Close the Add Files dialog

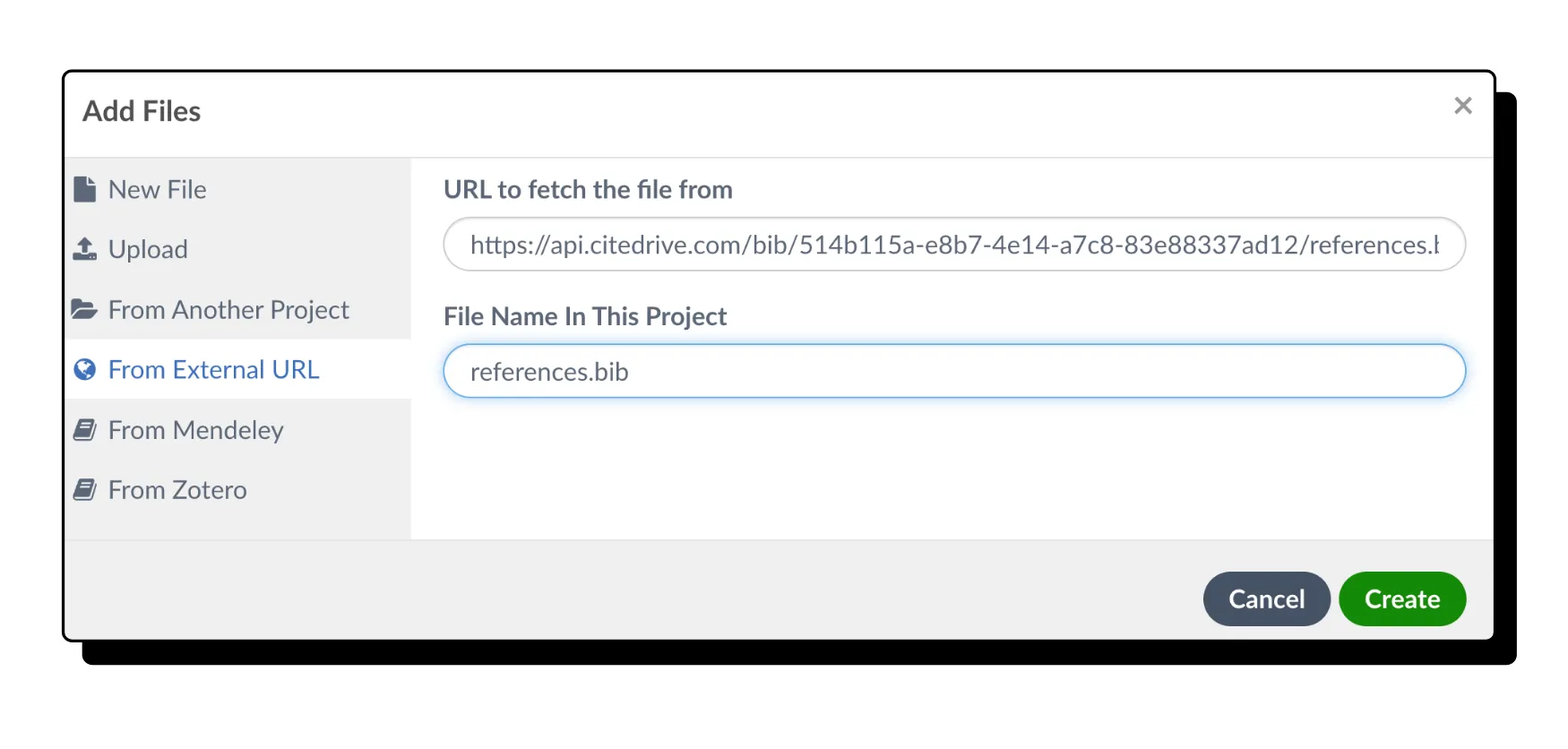1462,106
